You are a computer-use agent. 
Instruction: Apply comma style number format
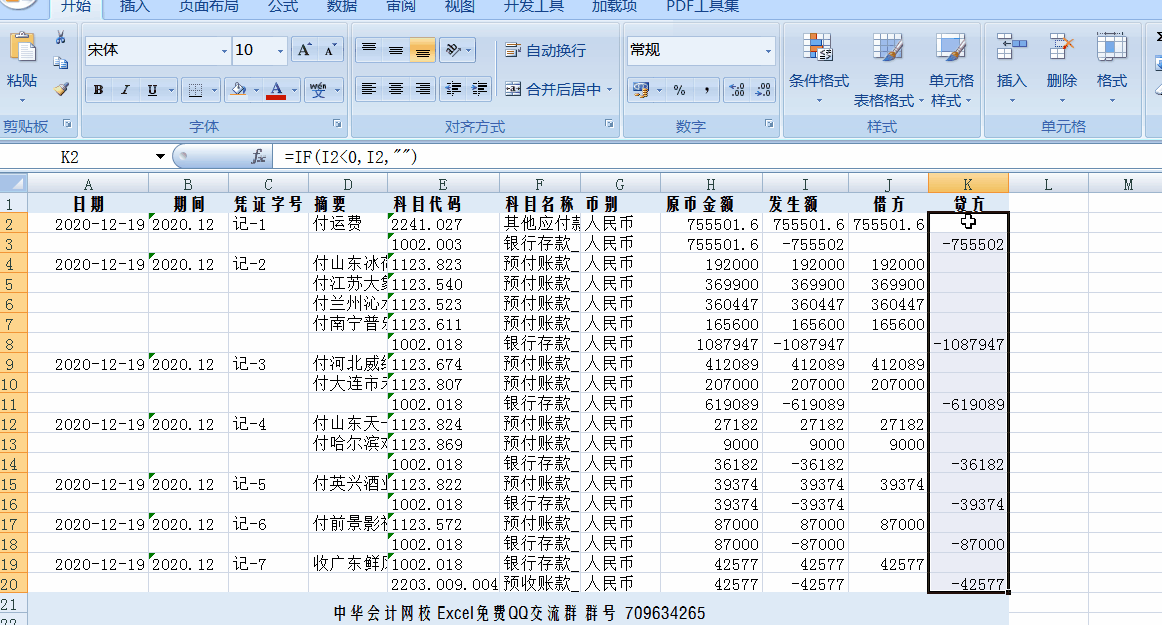[707, 90]
